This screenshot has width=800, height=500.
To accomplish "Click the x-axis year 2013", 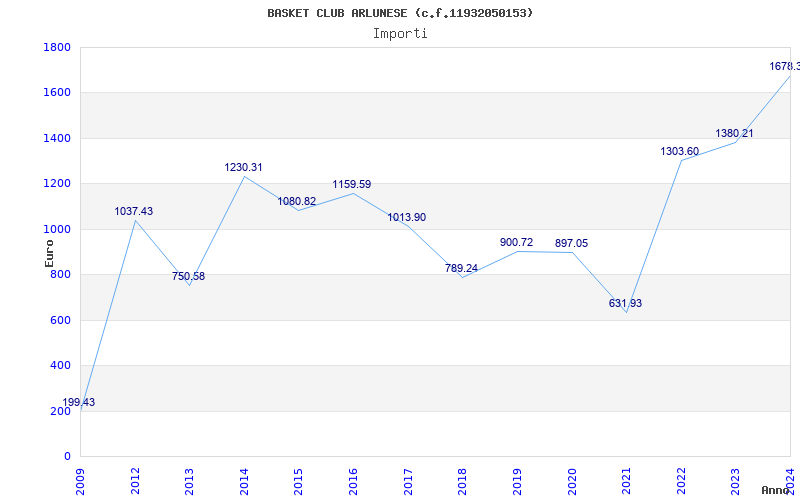I will (x=190, y=482).
